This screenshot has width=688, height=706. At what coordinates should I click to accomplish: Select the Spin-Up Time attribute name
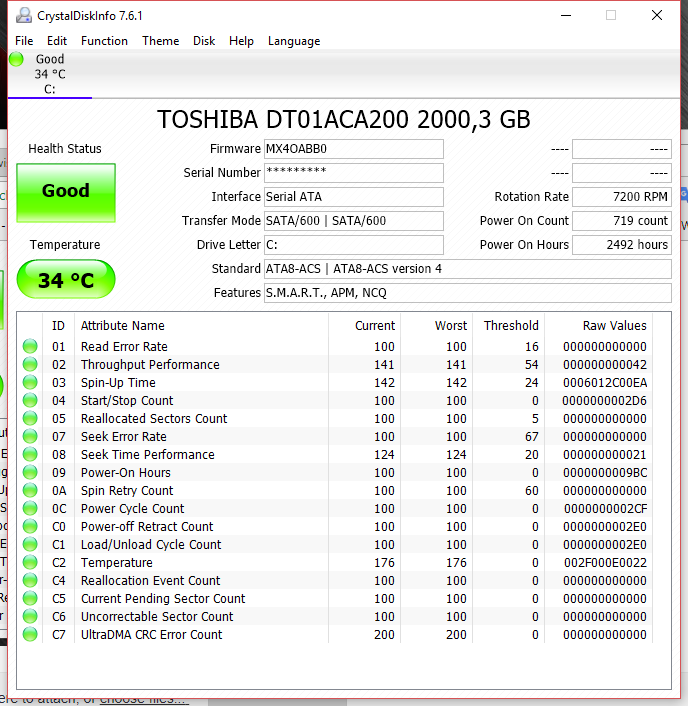click(118, 383)
